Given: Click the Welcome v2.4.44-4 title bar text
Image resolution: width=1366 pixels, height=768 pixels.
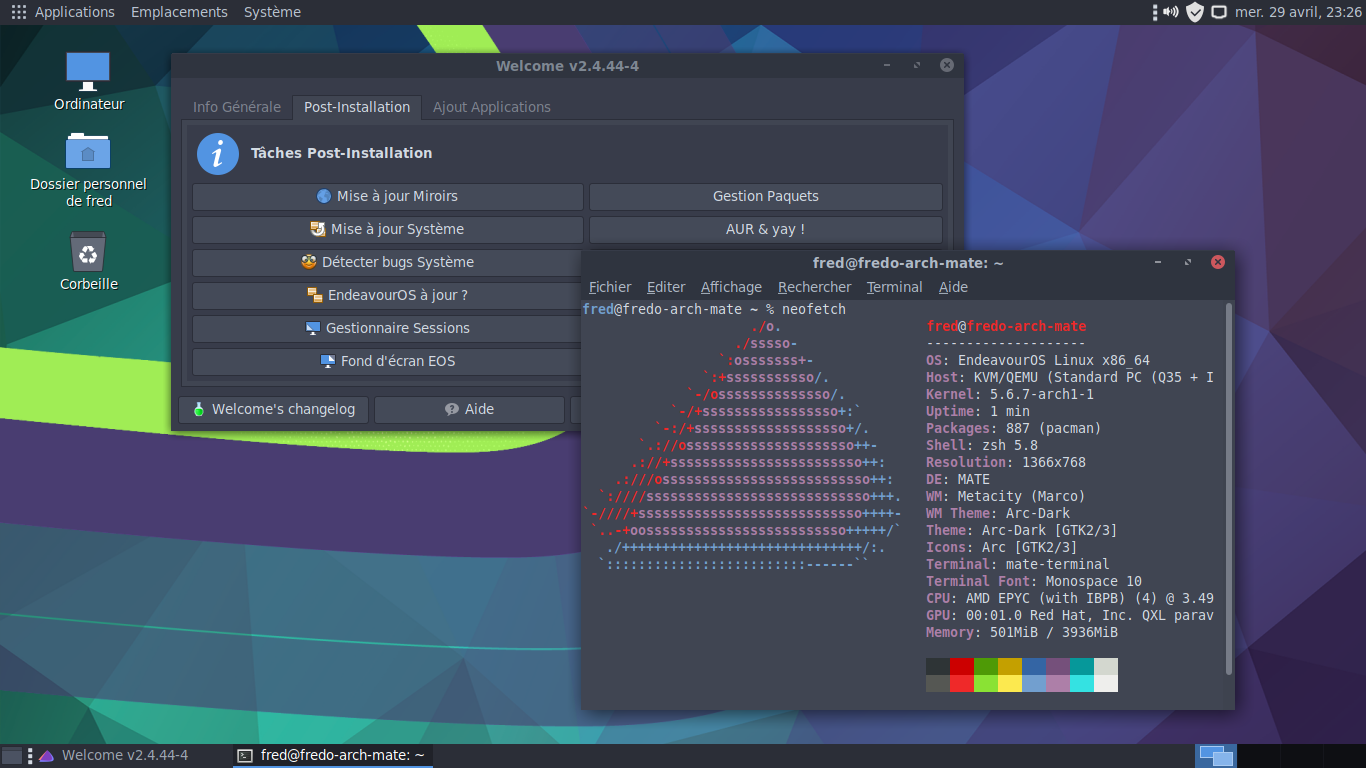Looking at the screenshot, I should point(567,66).
